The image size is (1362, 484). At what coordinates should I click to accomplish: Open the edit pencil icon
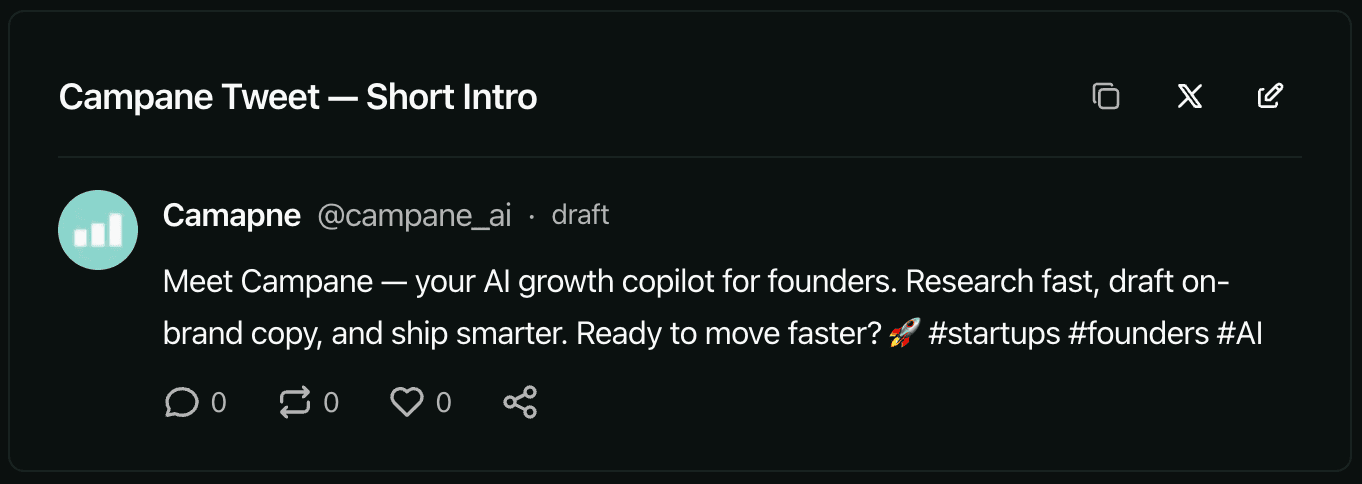pyautogui.click(x=1270, y=96)
